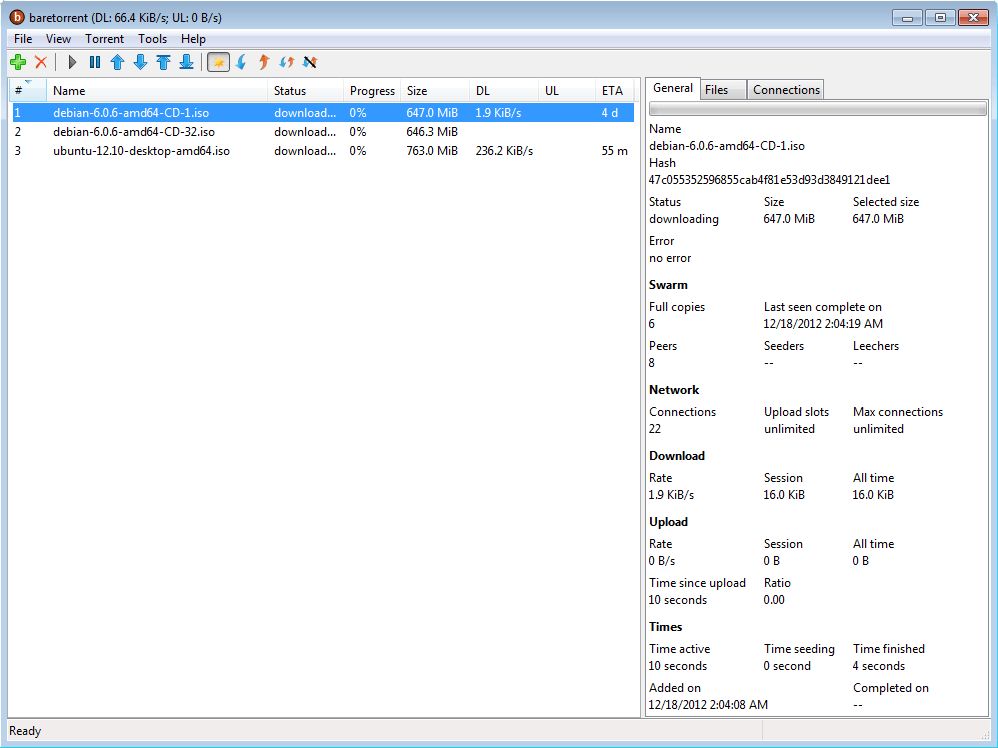Image resolution: width=998 pixels, height=748 pixels.
Task: Switch to the Connections tab
Action: point(785,89)
